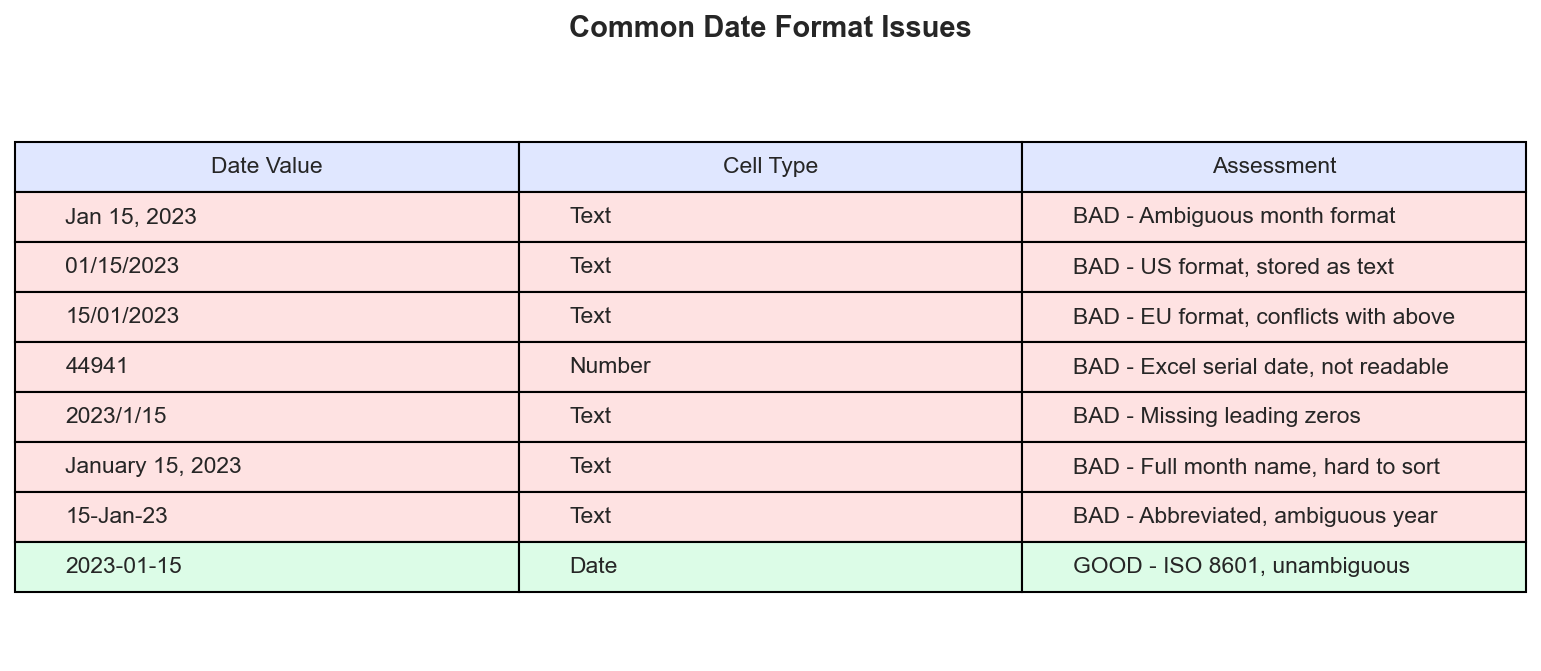Click the Assessment column header
The image size is (1541, 671).
tap(1274, 167)
